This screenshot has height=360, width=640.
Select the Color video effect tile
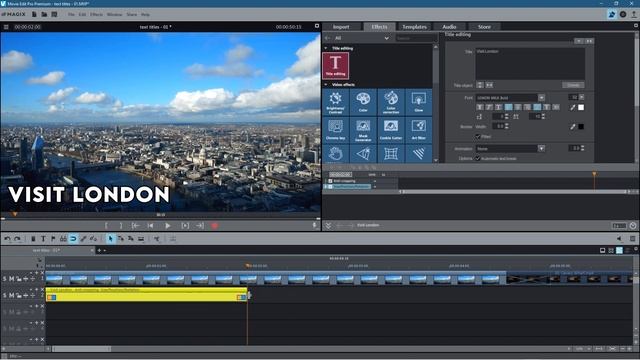(363, 102)
